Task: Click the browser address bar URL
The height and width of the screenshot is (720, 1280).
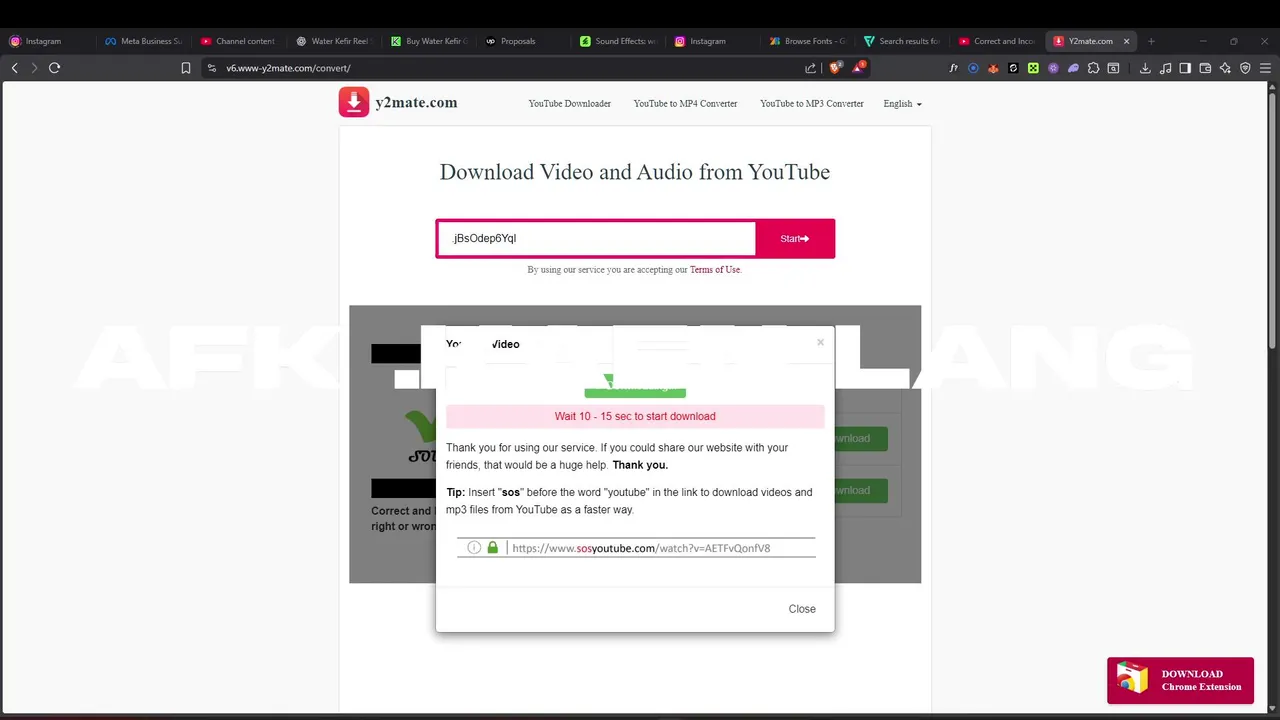Action: (x=288, y=68)
